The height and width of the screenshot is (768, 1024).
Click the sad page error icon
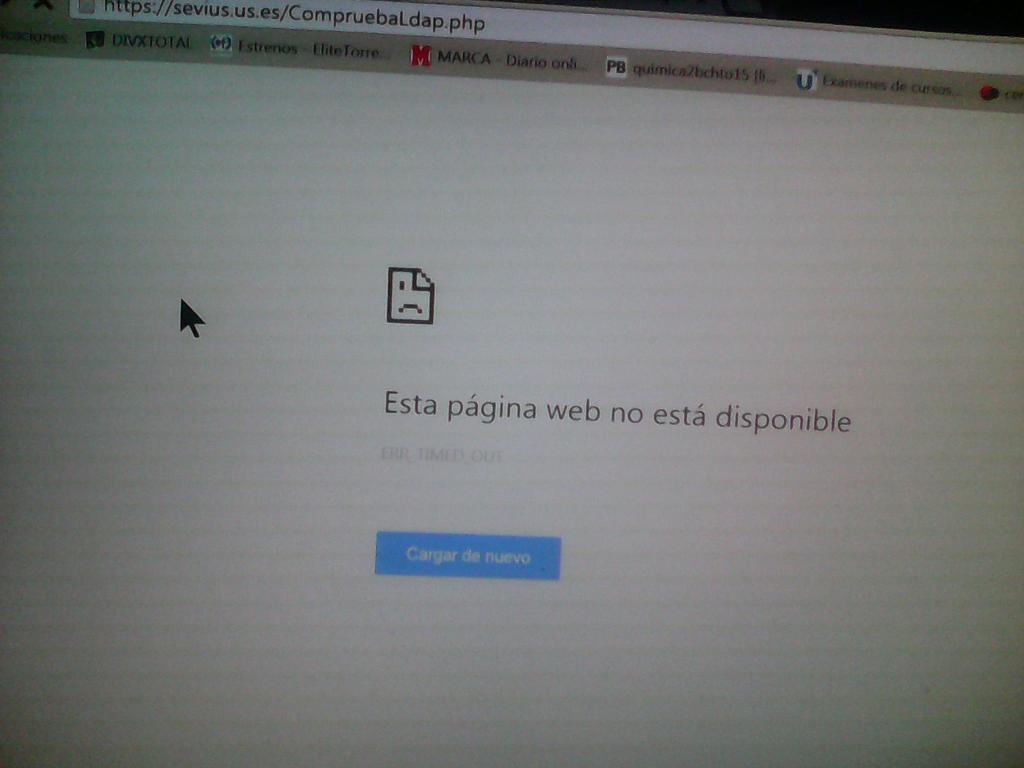click(410, 295)
